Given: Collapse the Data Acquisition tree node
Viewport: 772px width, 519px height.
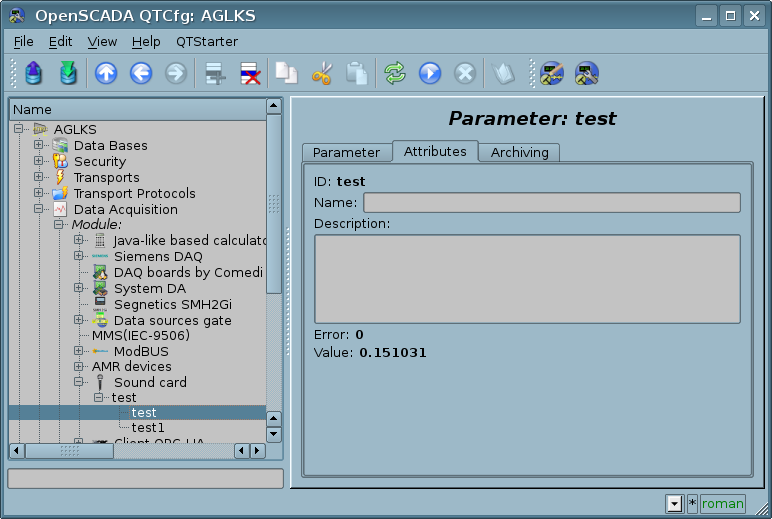Looking at the screenshot, I should [39, 209].
